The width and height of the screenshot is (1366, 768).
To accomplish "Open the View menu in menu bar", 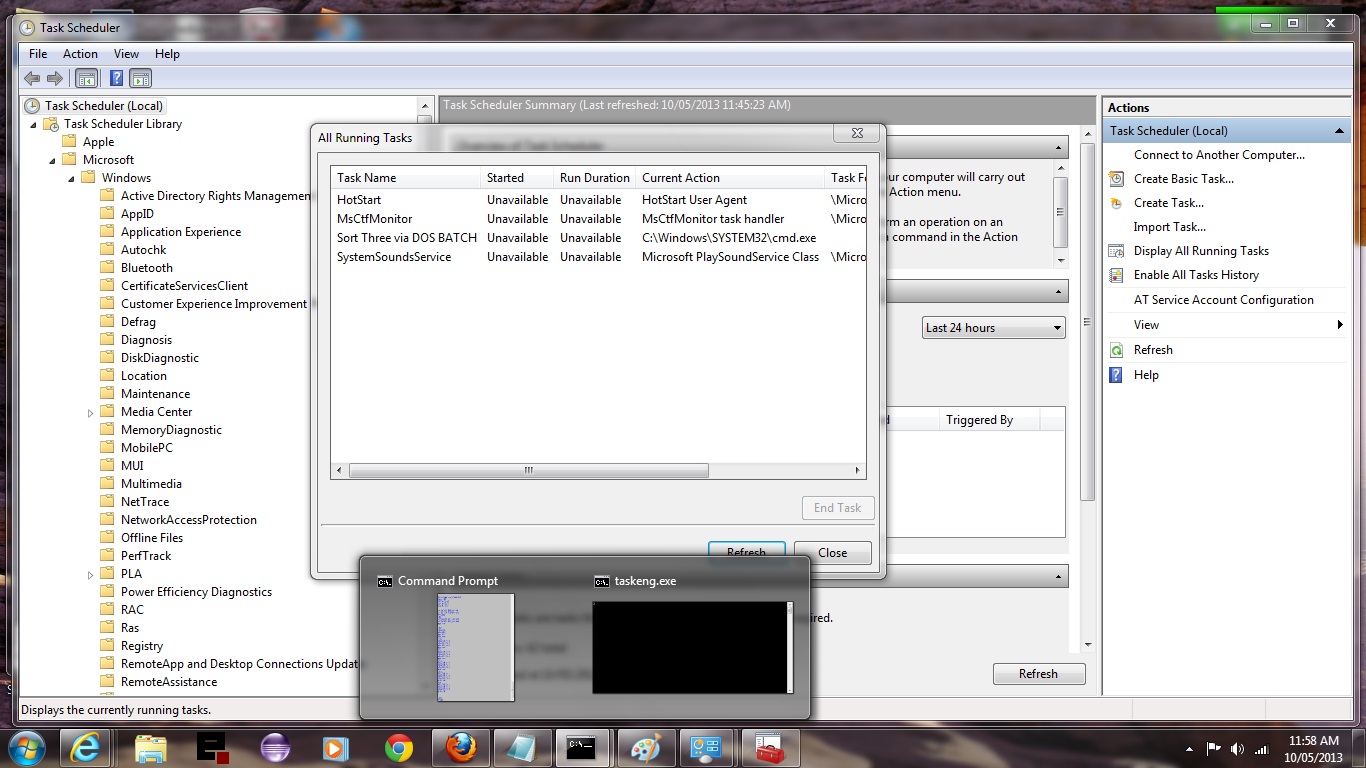I will [x=126, y=54].
